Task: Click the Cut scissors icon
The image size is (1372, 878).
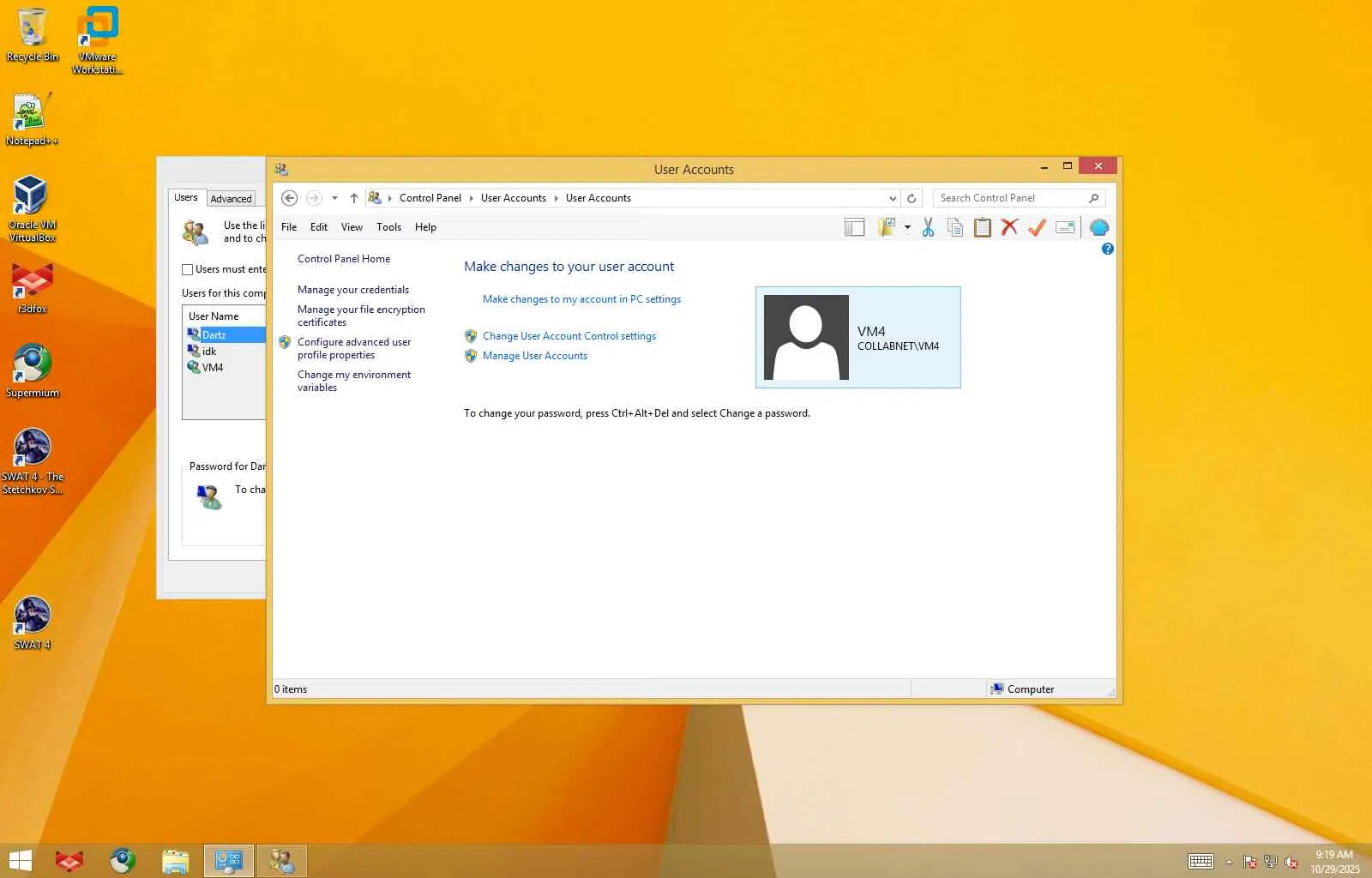Action: pyautogui.click(x=928, y=227)
